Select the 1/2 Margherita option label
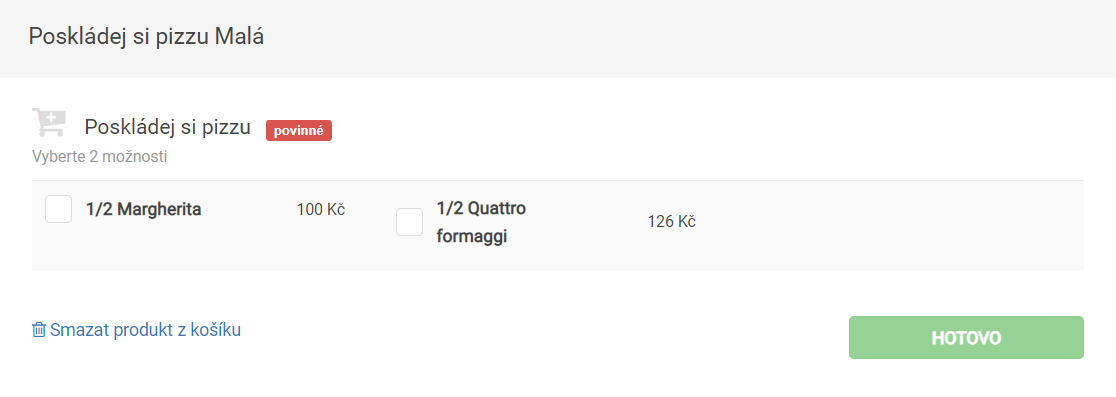The height and width of the screenshot is (397, 1116). [144, 209]
